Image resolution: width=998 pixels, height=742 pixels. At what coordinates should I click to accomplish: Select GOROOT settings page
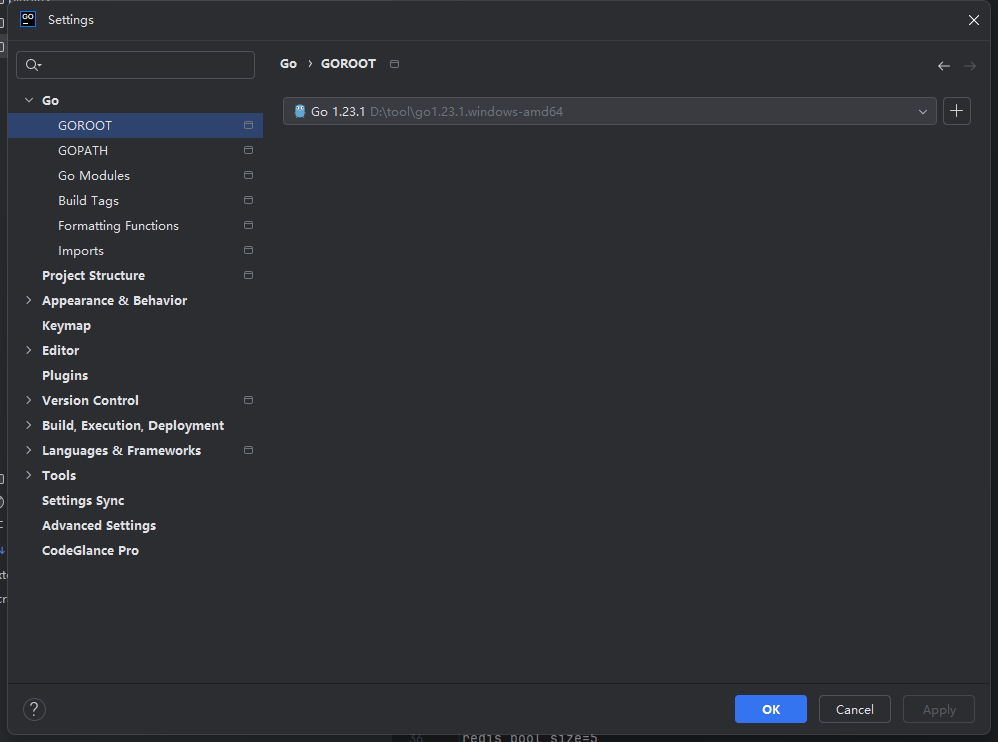(135, 125)
